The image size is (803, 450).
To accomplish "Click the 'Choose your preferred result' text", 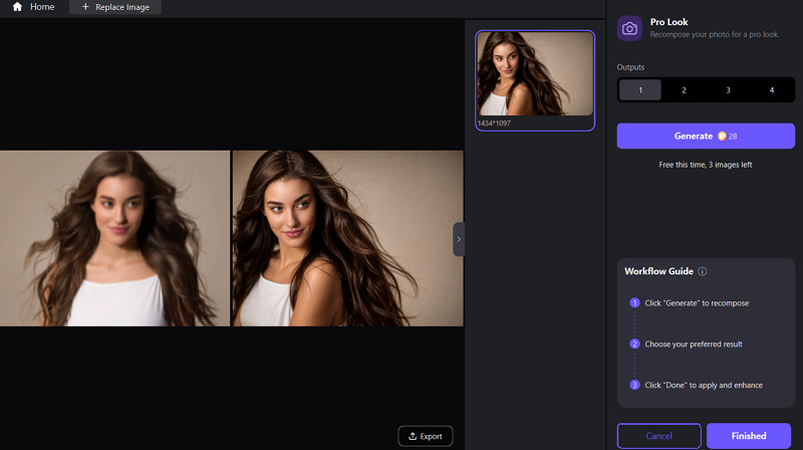I will point(693,344).
